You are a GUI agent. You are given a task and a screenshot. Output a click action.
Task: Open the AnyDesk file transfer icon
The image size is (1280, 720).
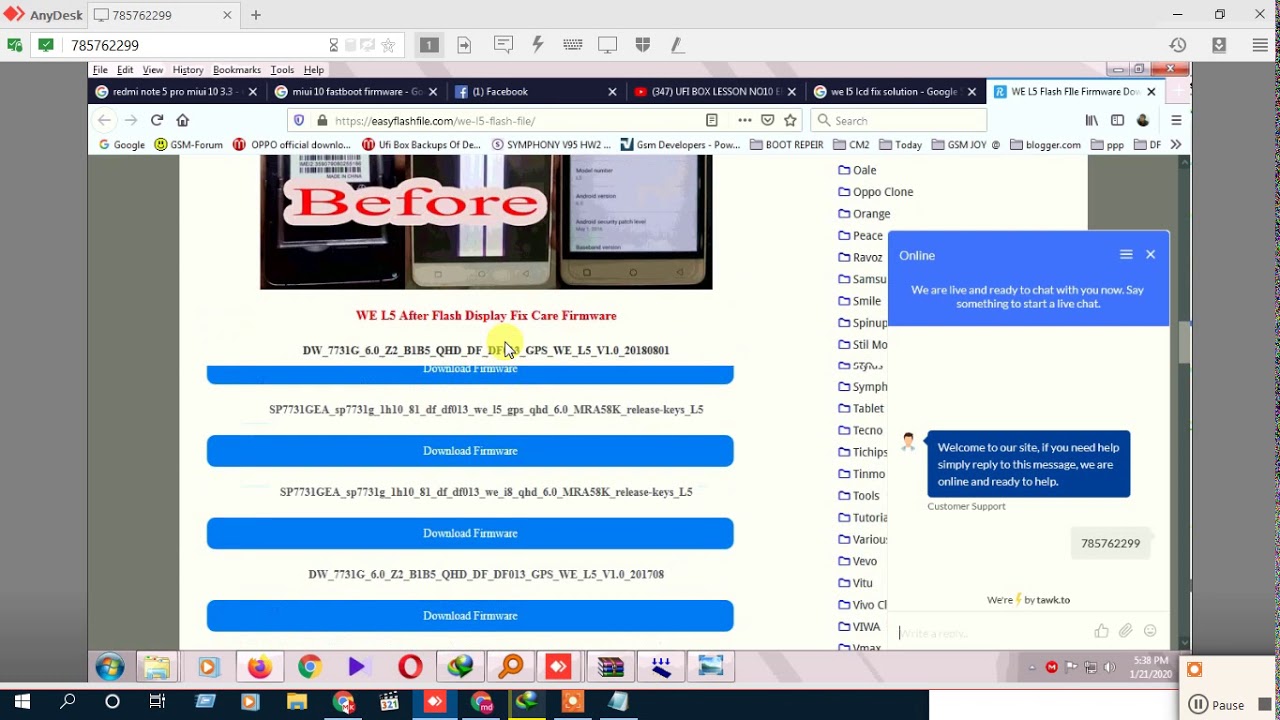[464, 45]
